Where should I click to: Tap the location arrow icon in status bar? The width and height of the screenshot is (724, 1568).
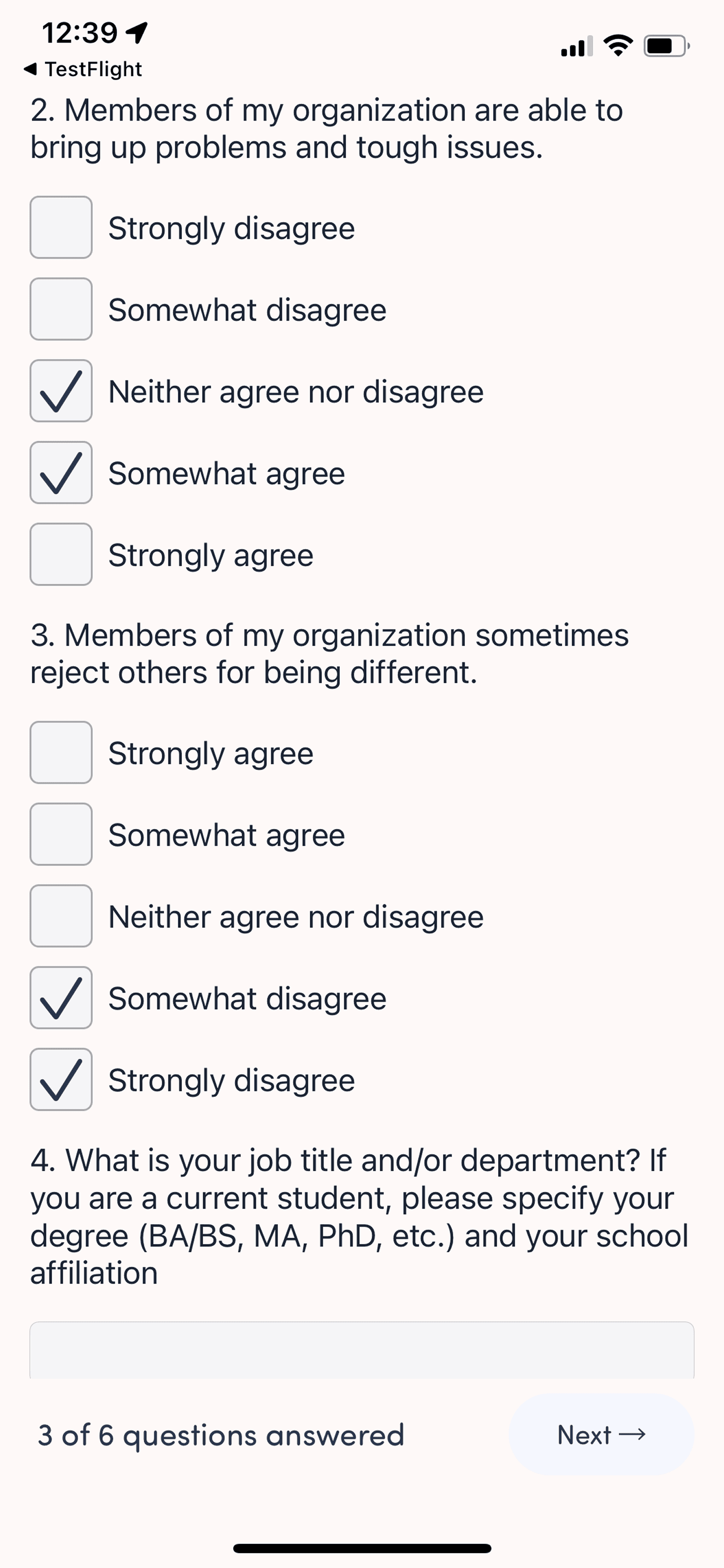138,33
